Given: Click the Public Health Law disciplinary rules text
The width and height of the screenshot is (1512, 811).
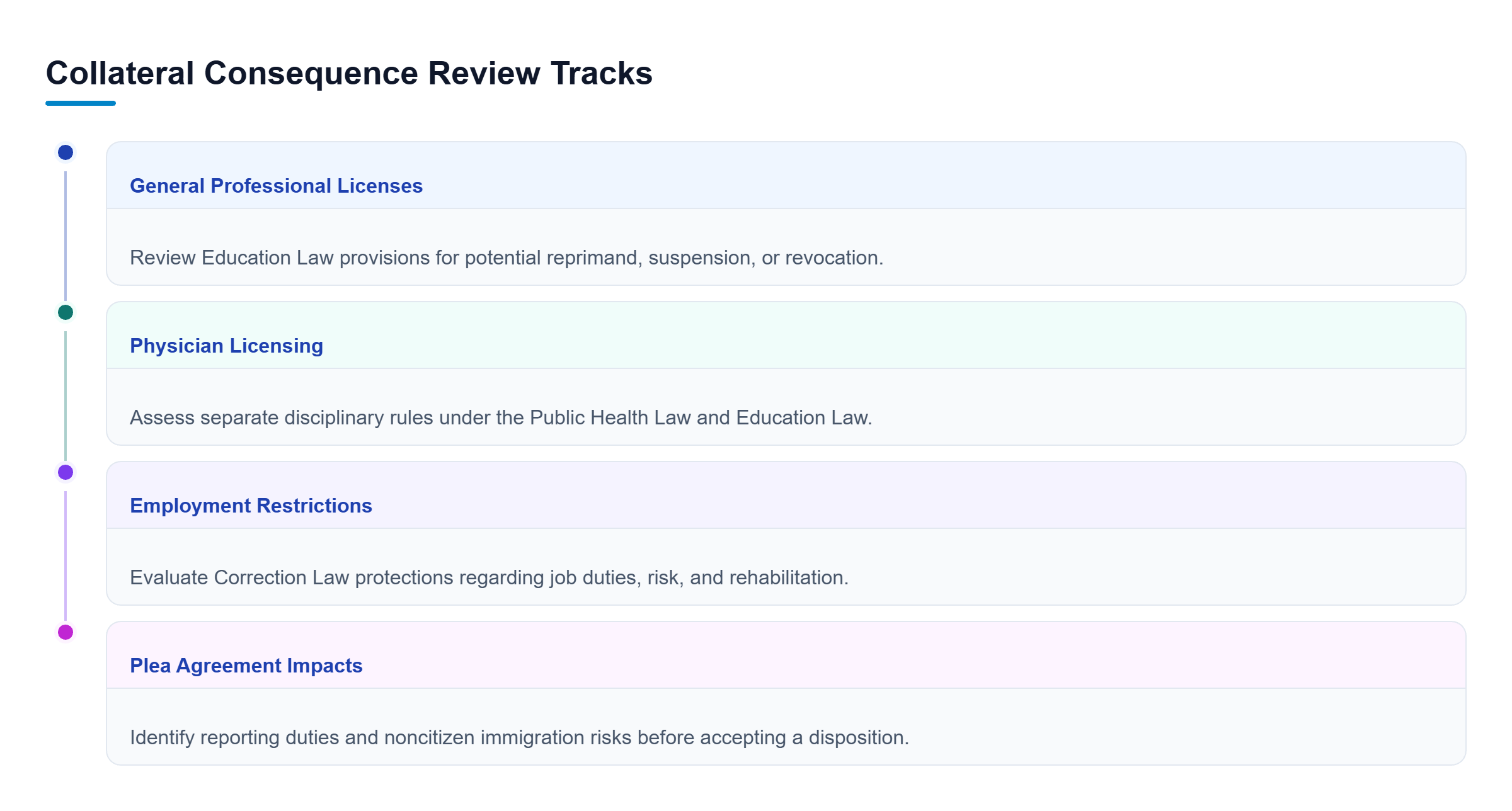Looking at the screenshot, I should pos(501,417).
